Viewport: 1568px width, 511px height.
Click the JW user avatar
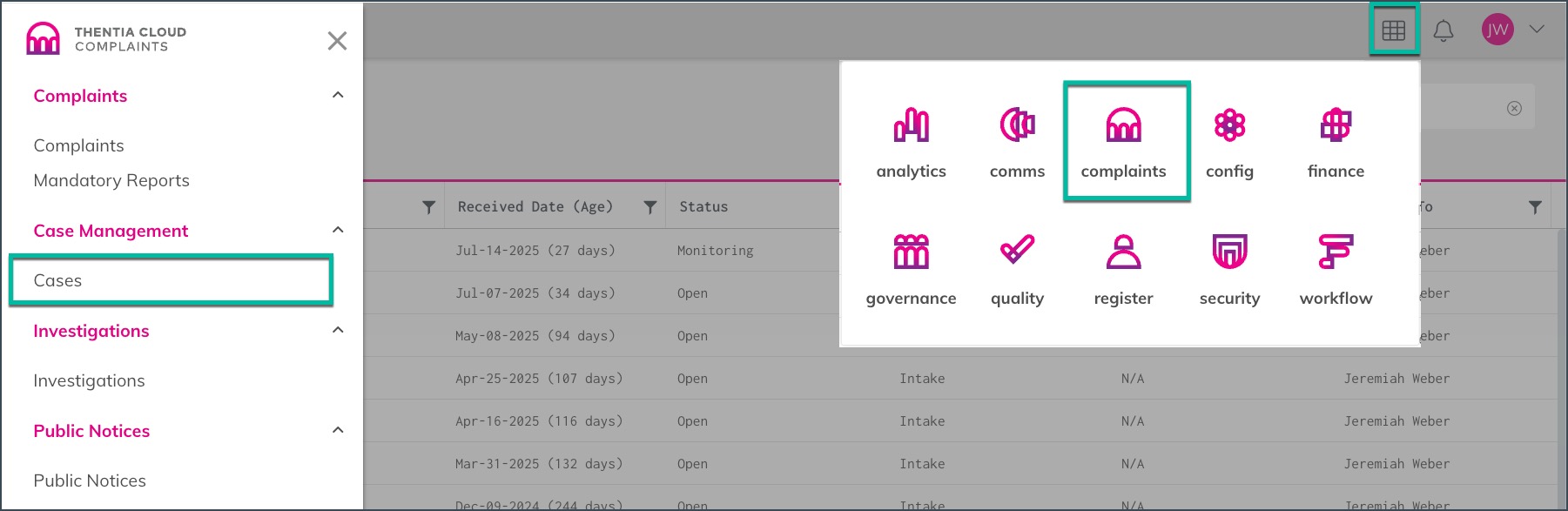(x=1497, y=30)
